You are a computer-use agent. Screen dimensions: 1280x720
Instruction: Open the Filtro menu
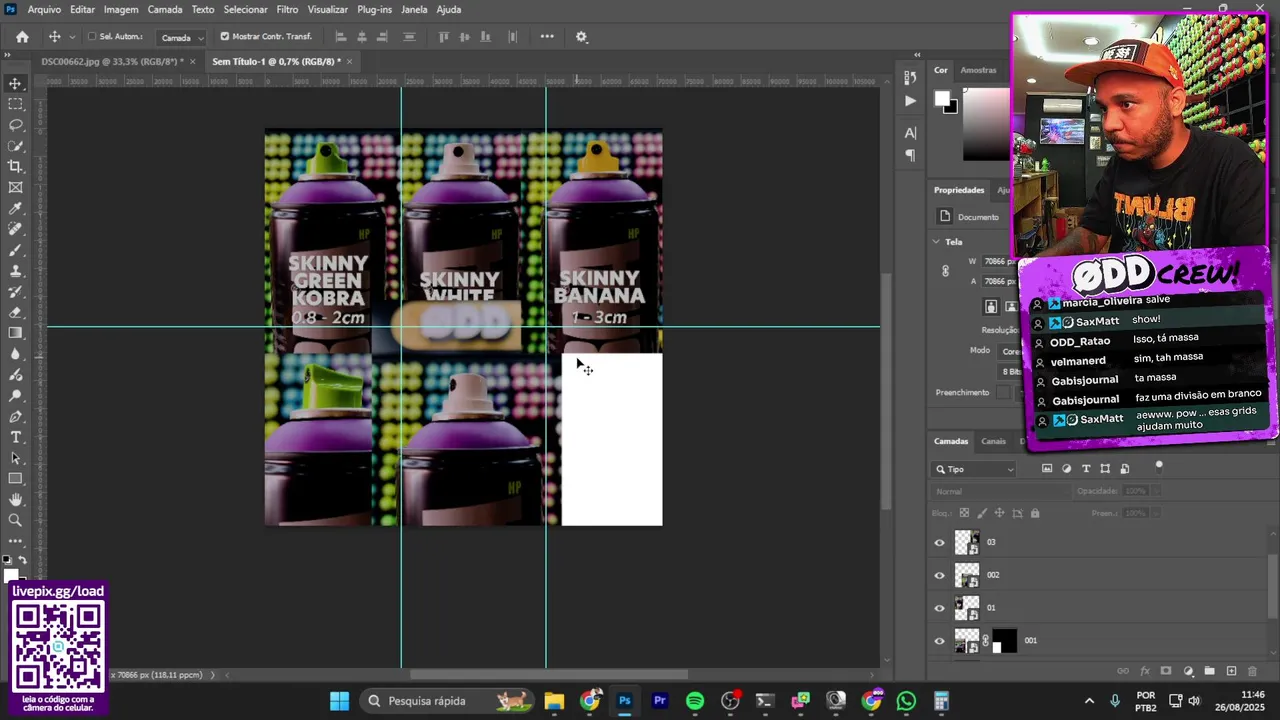[287, 9]
